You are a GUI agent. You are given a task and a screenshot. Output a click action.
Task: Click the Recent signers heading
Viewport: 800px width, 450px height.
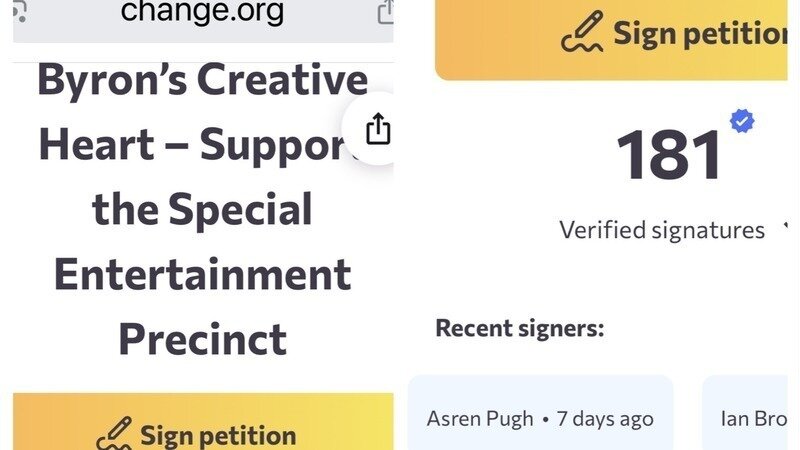(x=520, y=328)
